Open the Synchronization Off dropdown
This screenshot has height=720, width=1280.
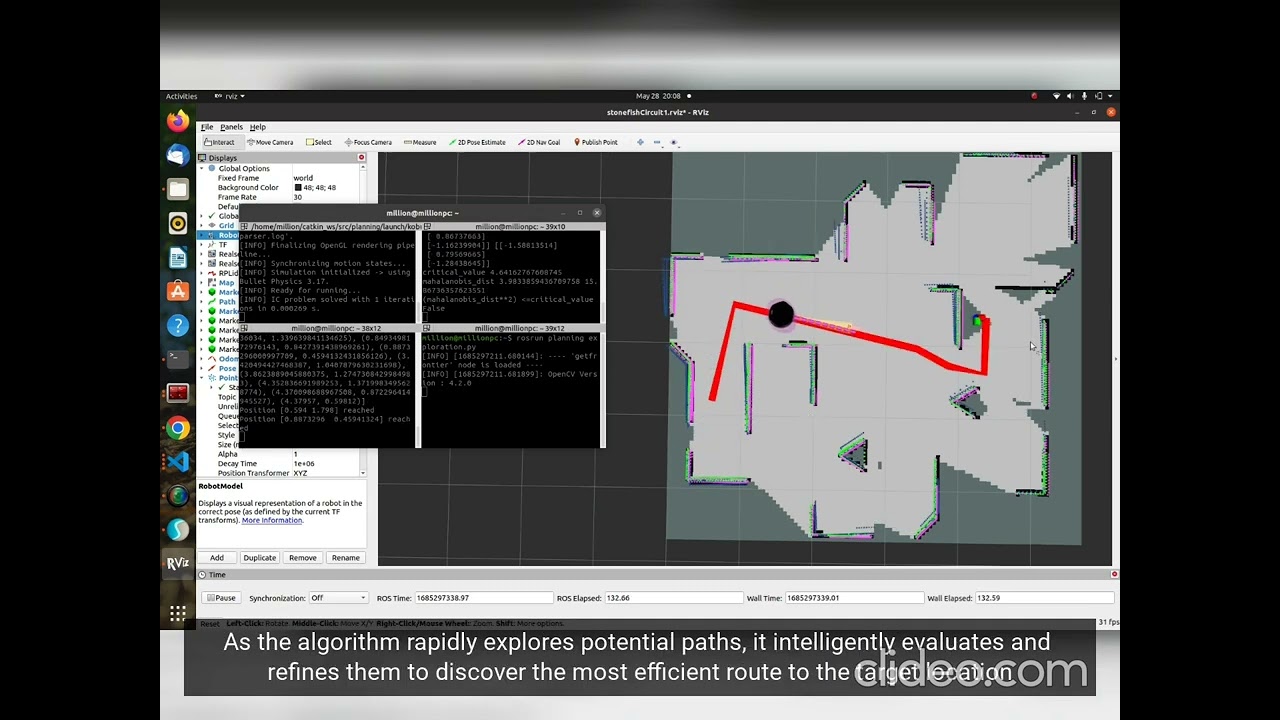pos(338,598)
